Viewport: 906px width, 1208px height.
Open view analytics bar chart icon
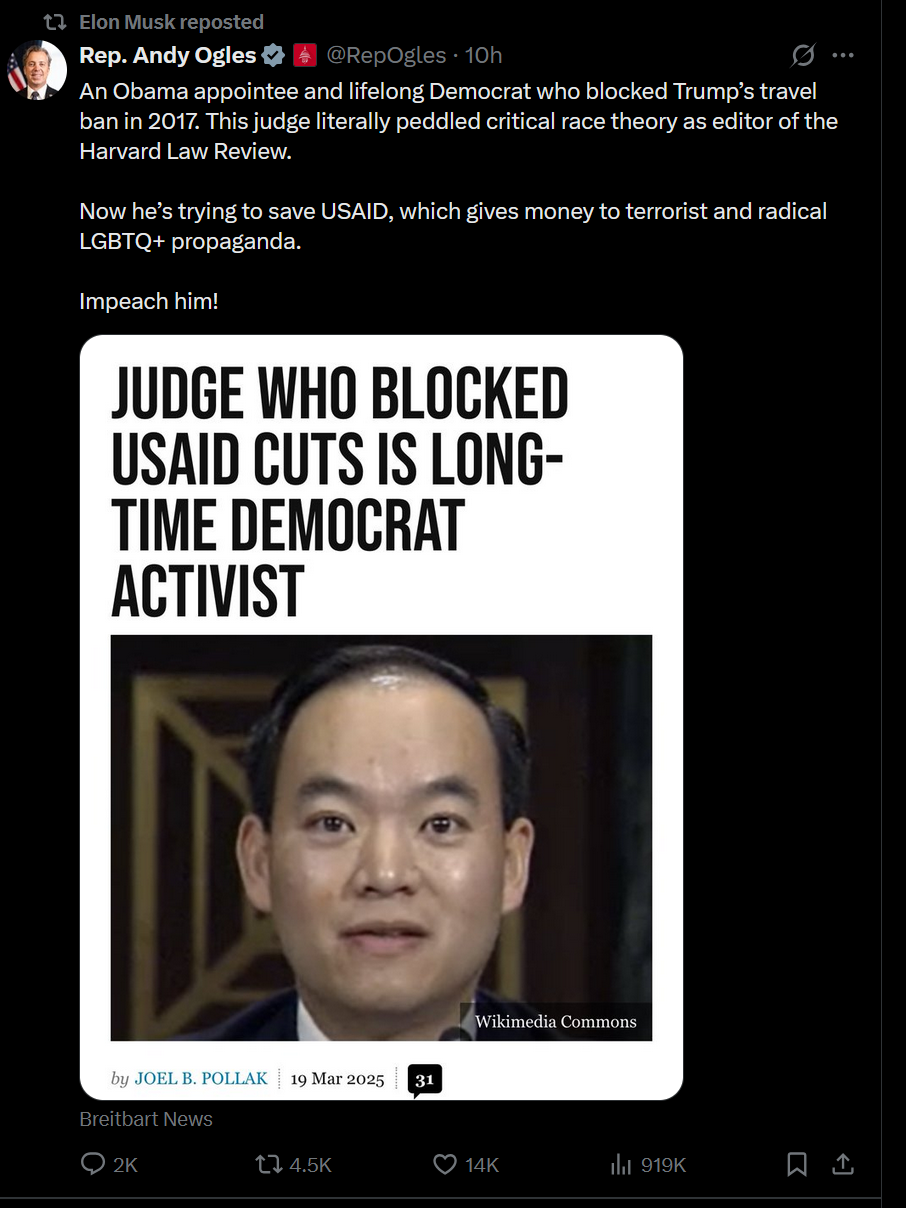(x=621, y=1164)
